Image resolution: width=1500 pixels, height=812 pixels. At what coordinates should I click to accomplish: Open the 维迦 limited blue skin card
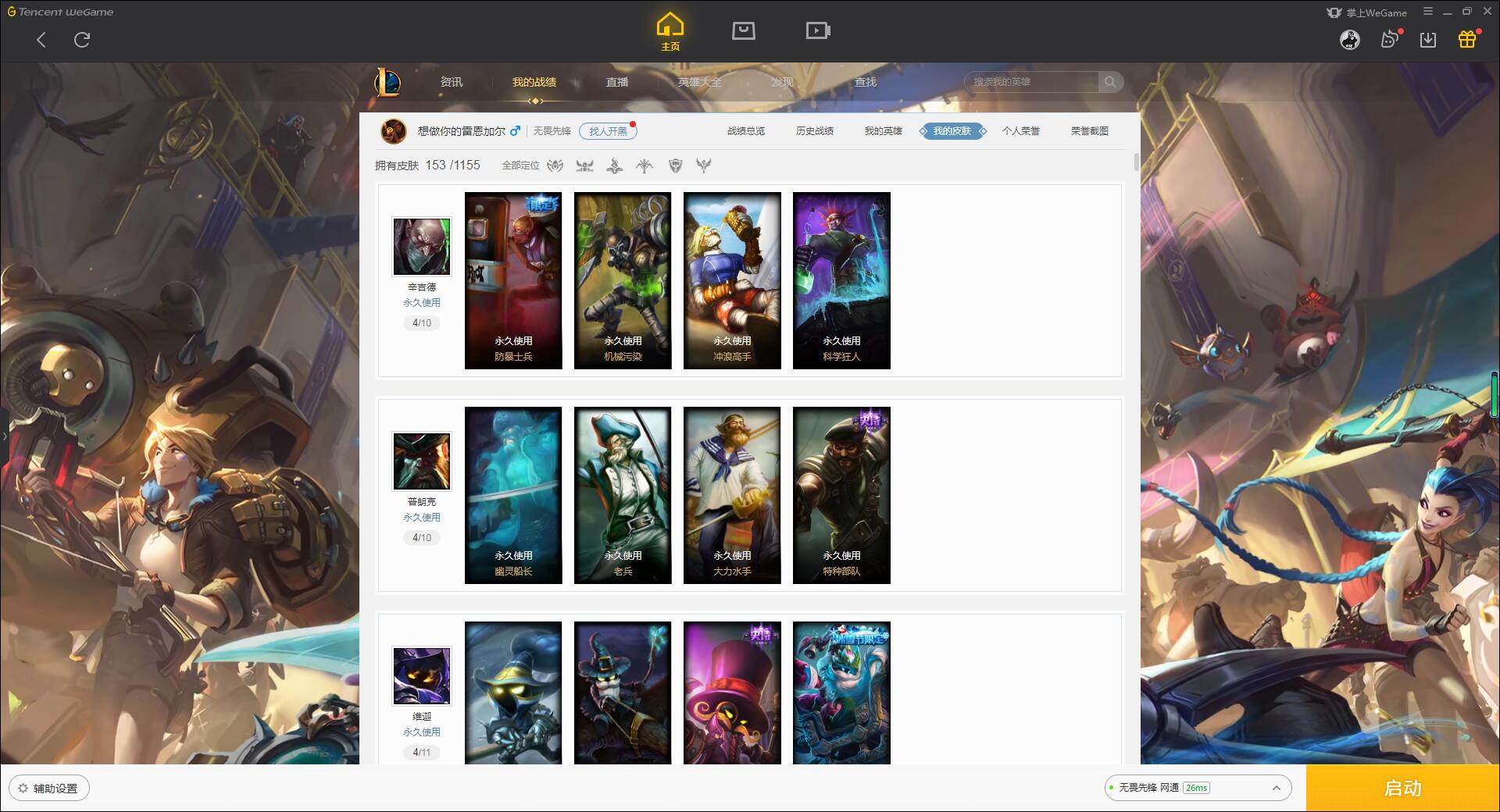[841, 693]
